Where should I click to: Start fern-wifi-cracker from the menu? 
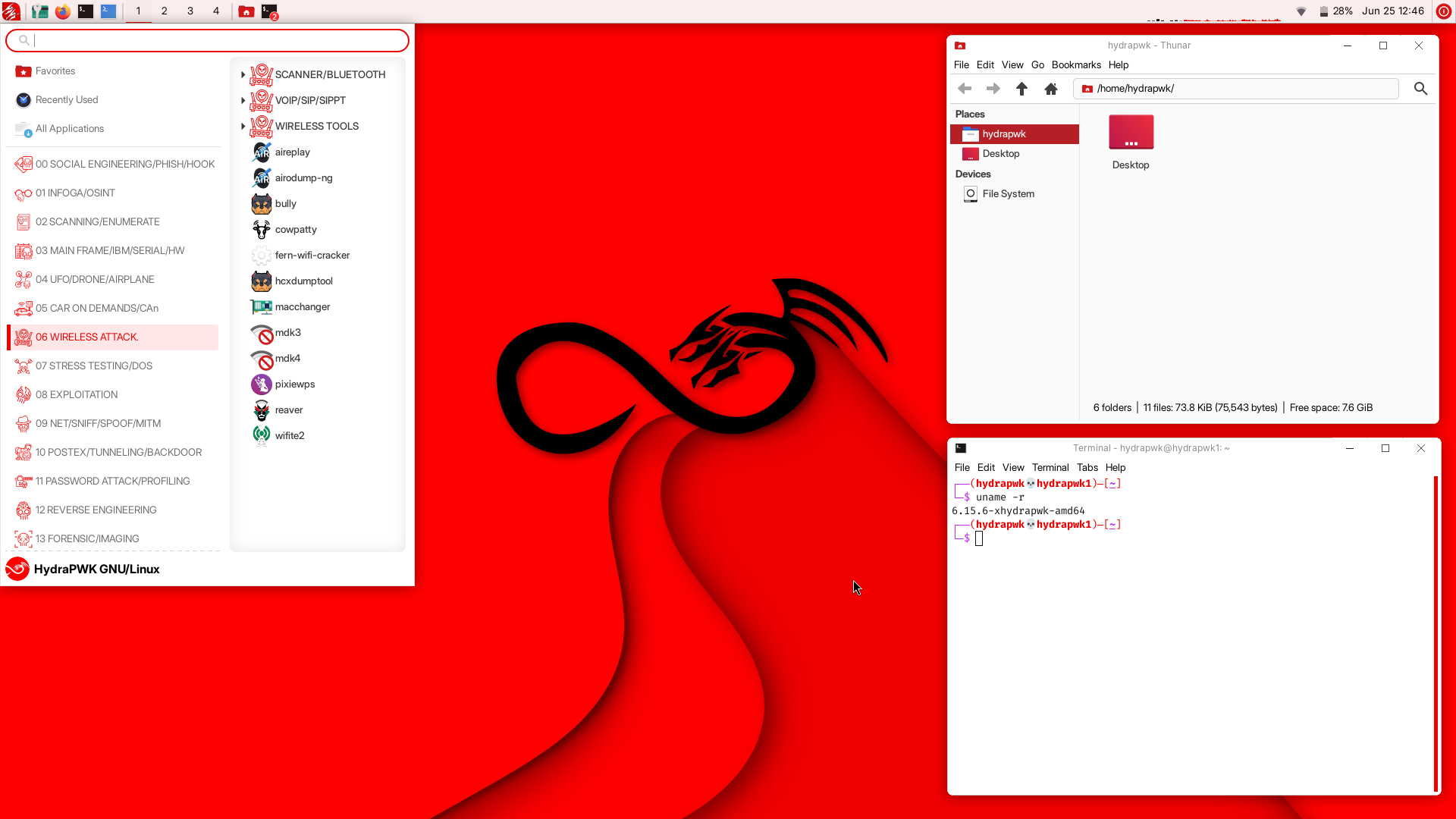(312, 255)
